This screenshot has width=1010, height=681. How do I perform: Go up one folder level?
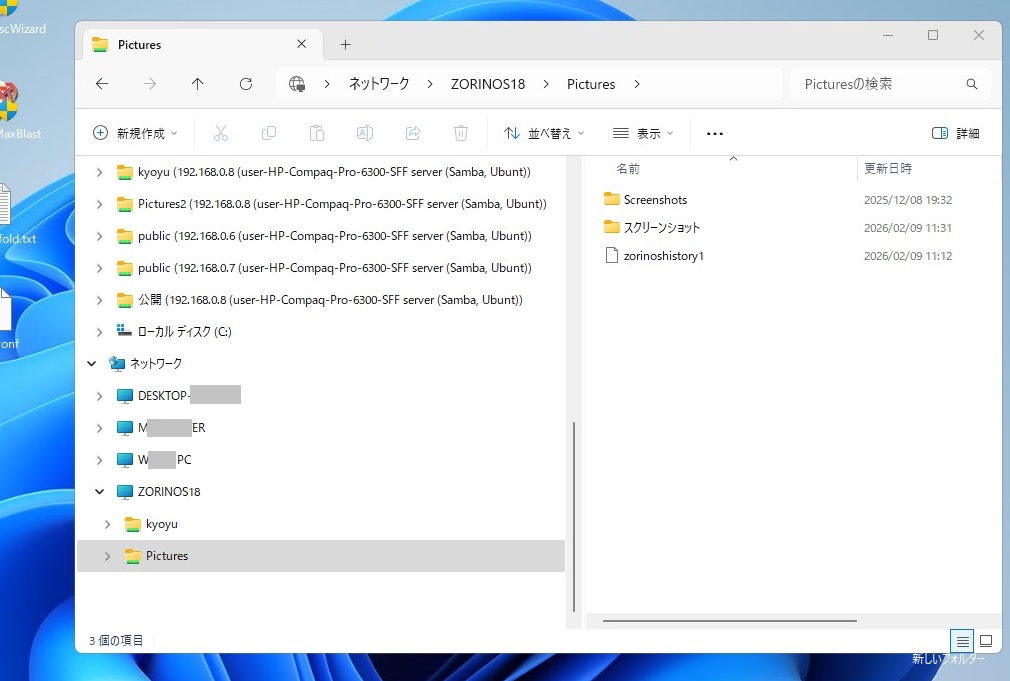(x=198, y=84)
